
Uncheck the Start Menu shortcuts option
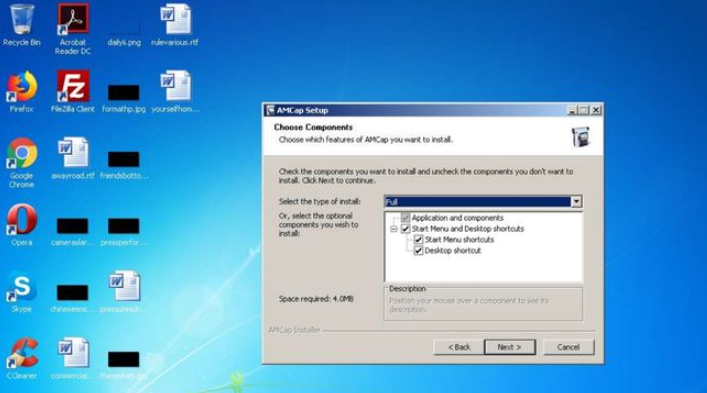point(418,240)
